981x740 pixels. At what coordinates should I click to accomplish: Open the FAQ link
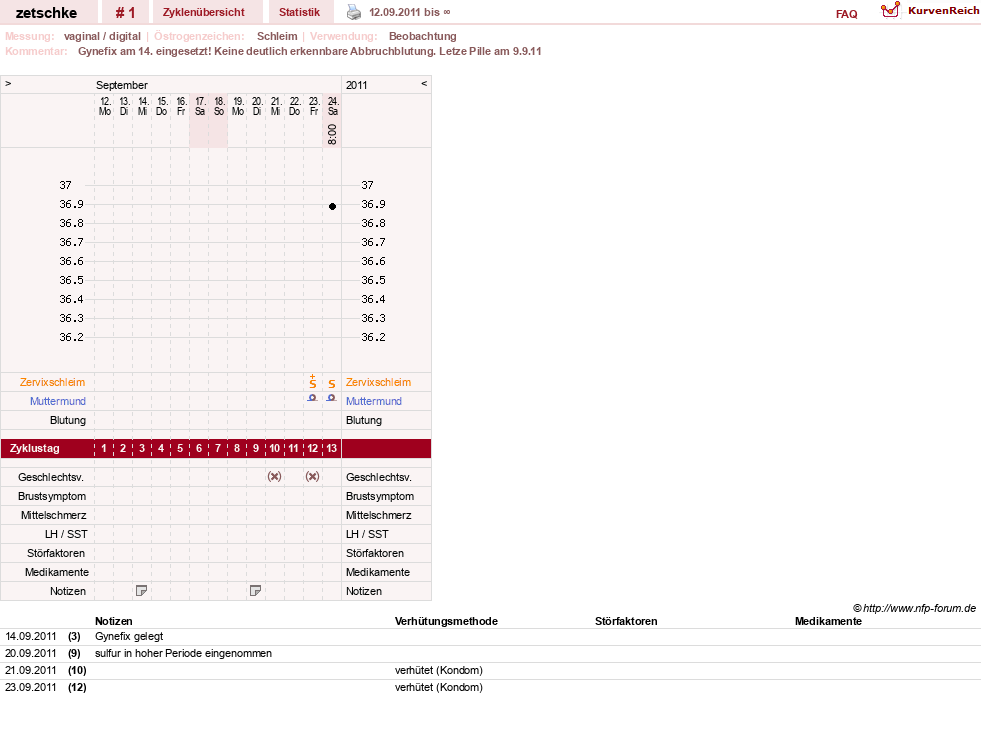point(846,14)
